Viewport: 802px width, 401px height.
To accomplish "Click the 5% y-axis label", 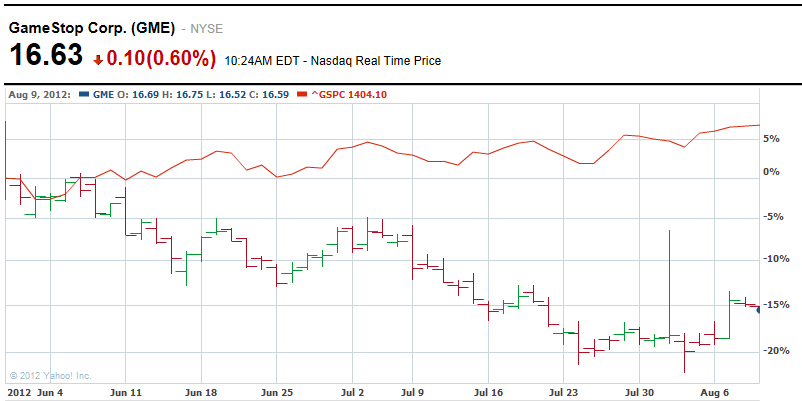I will [x=772, y=139].
